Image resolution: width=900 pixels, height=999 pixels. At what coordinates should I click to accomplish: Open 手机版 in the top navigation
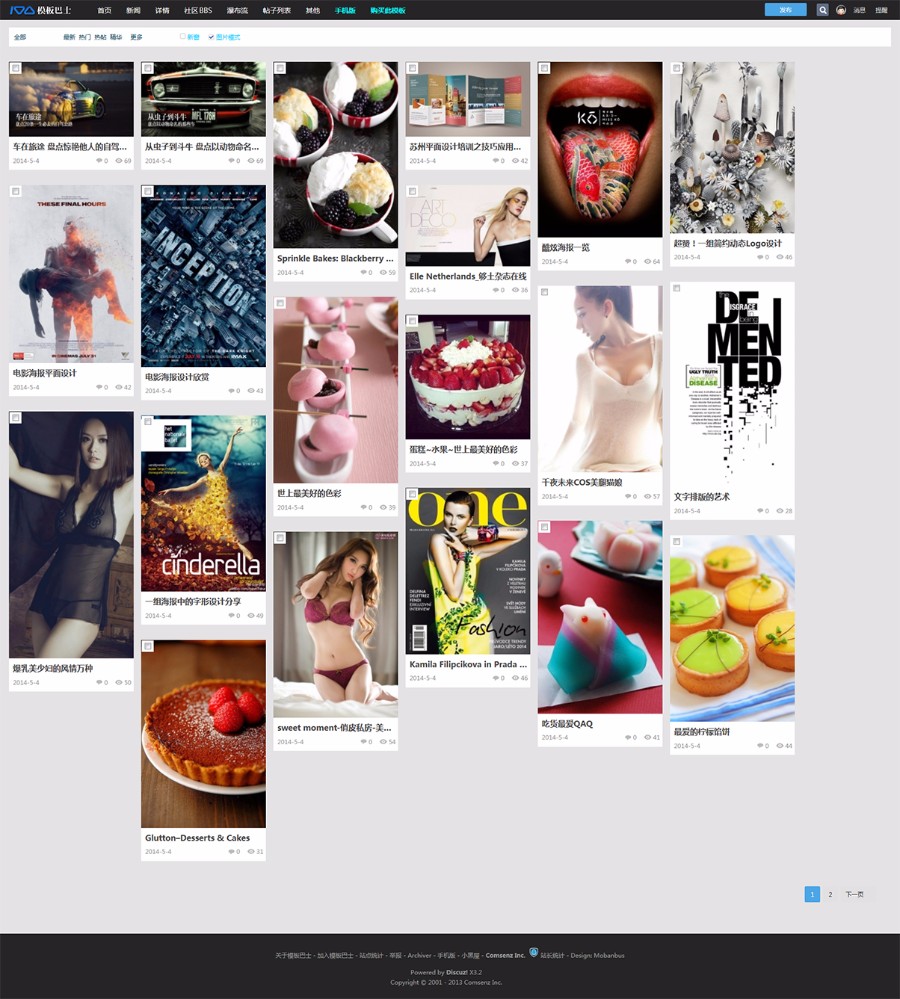click(345, 10)
